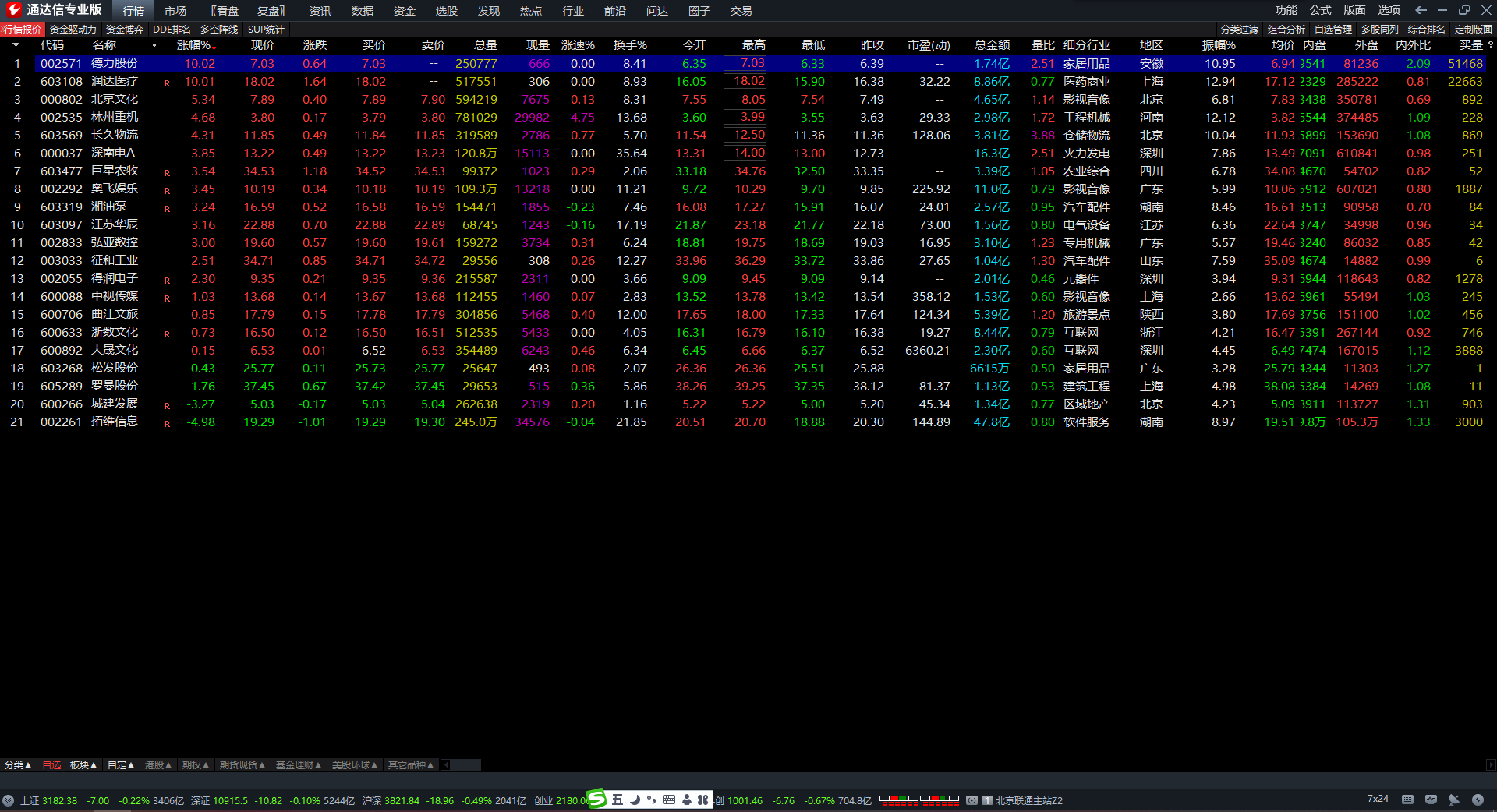Click the 上证 3182.38 index in status bar
Screen dimensions: 1497x812
[49, 800]
